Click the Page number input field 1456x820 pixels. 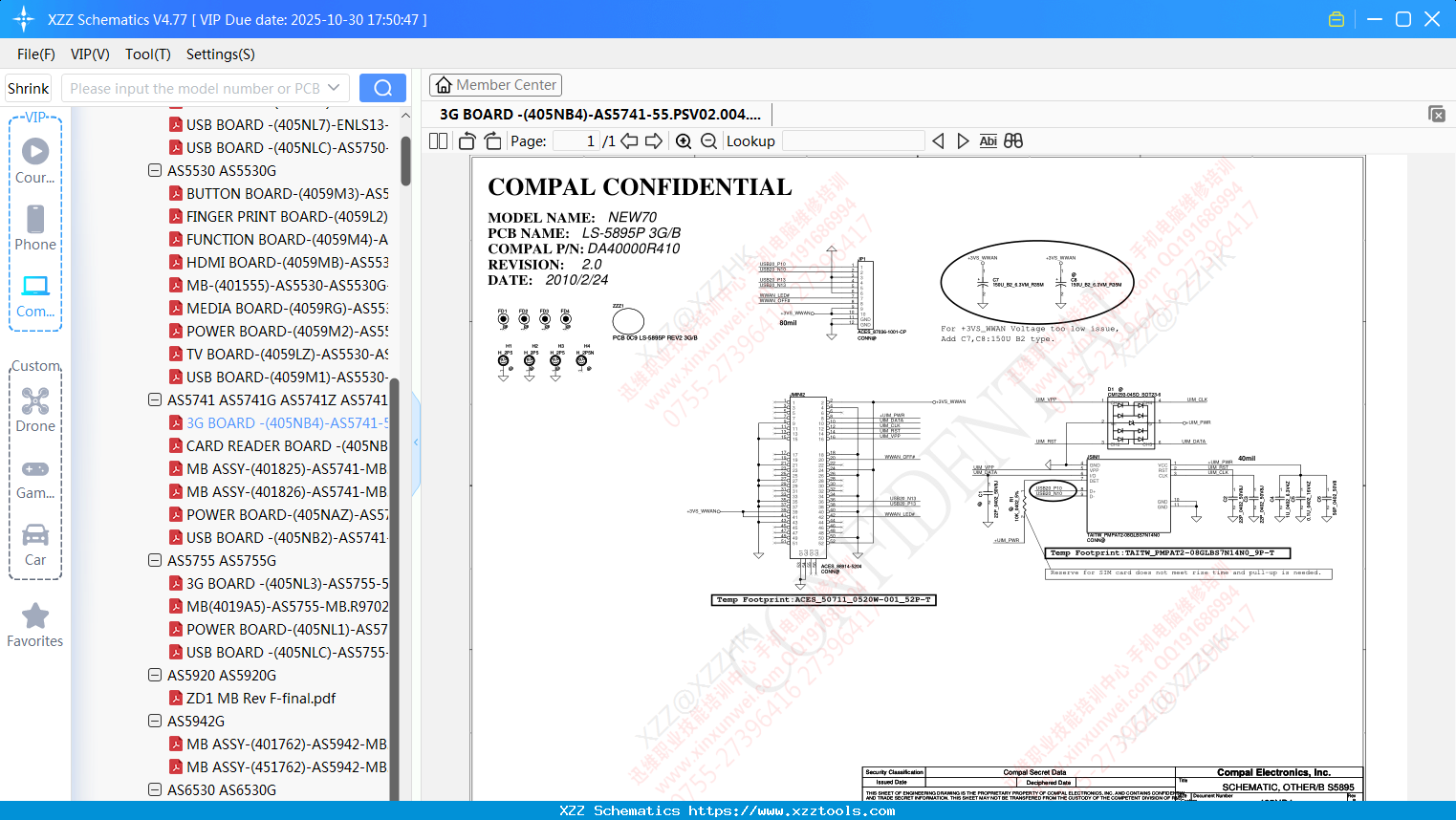tap(576, 140)
